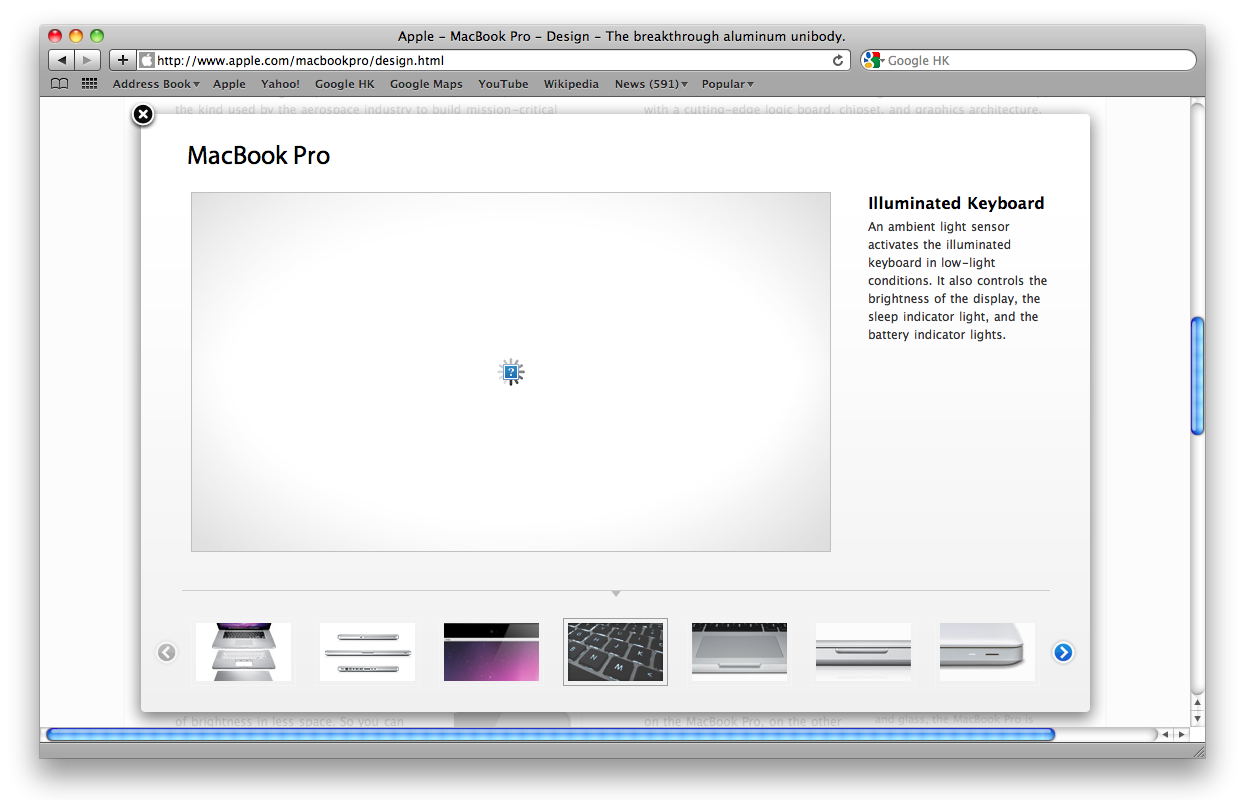Click the vertical scrollbar thumb

click(1197, 375)
